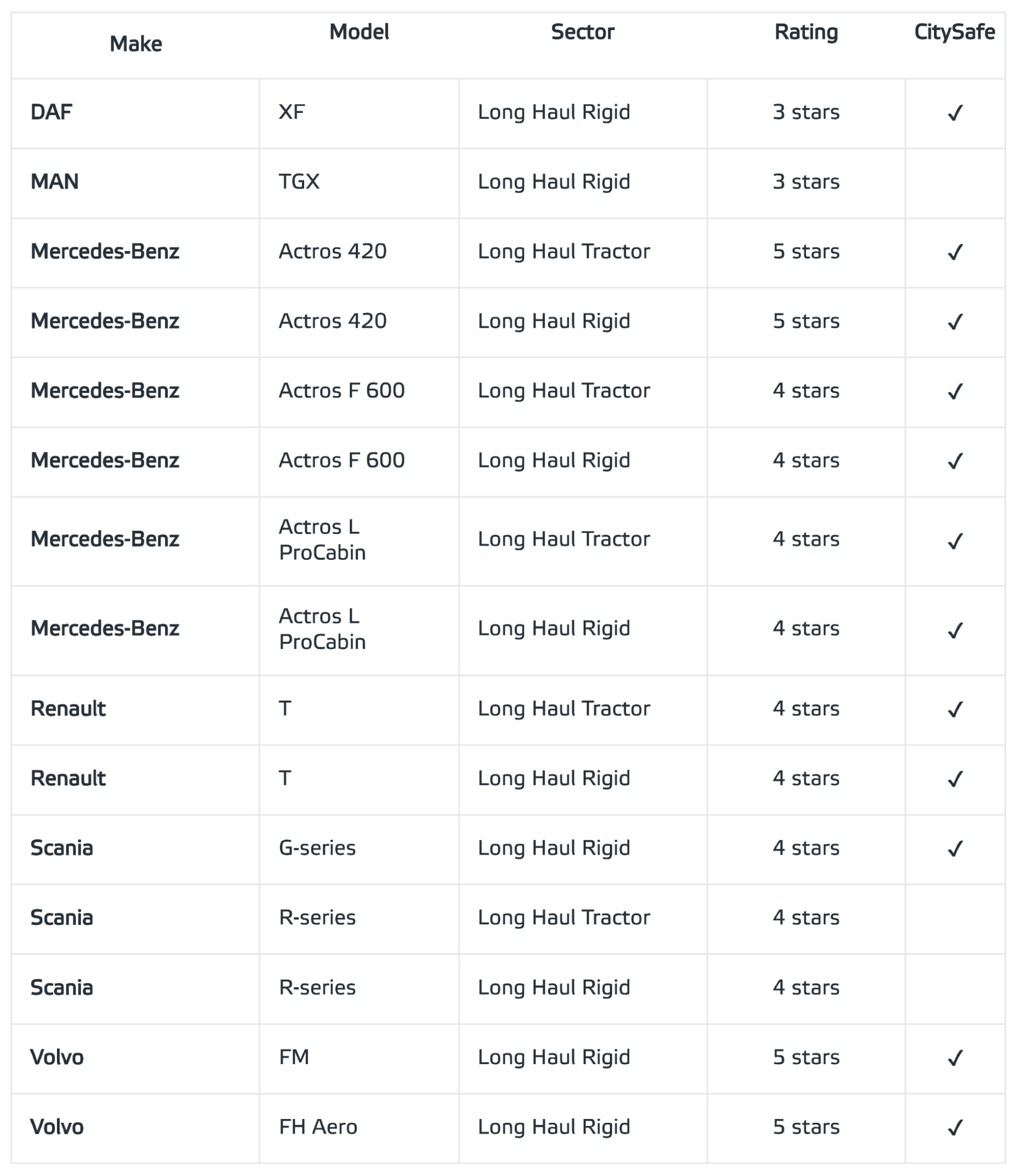Click the G-series model cell
The image size is (1021, 1176).
coord(317,848)
